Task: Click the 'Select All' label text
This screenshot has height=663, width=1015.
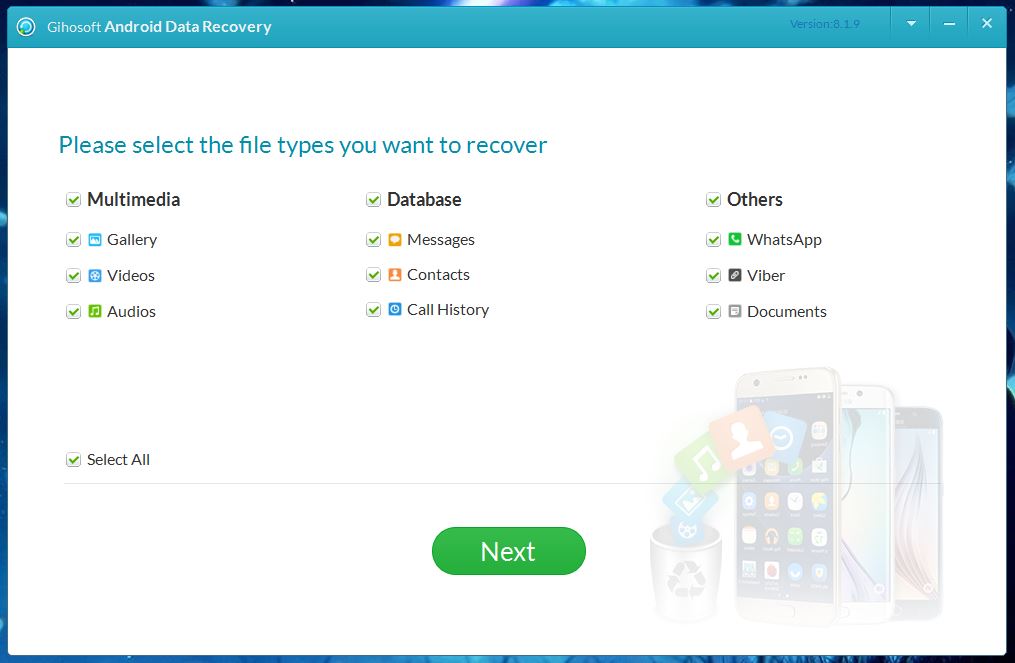Action: click(118, 460)
